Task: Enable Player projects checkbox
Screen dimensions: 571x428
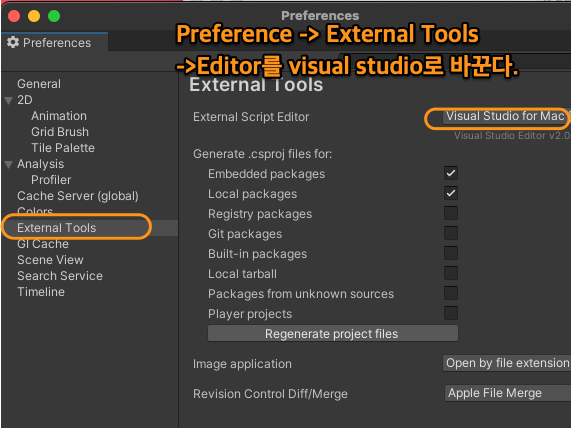Action: click(x=451, y=314)
